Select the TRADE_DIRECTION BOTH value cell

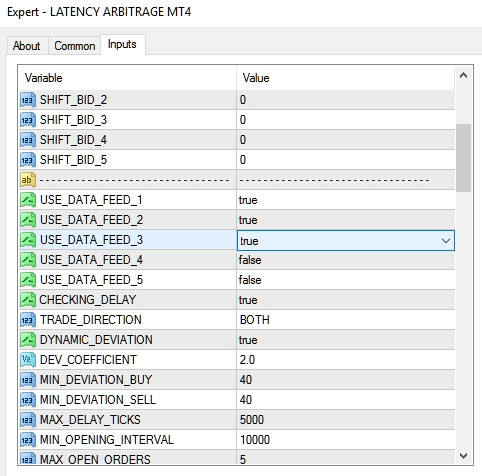pyautogui.click(x=346, y=320)
